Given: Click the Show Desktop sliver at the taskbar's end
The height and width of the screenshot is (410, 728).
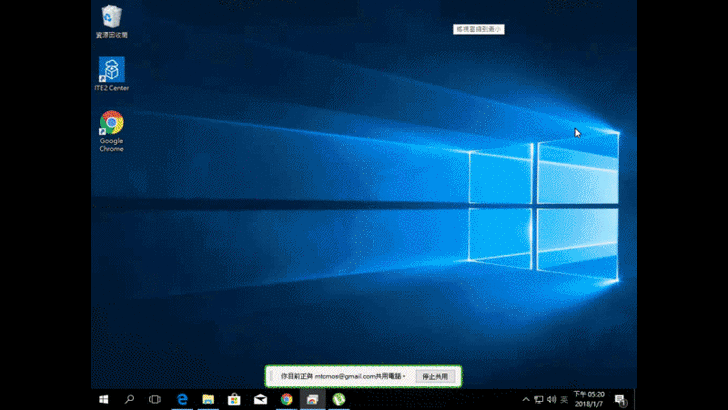Looking at the screenshot, I should tap(635, 399).
